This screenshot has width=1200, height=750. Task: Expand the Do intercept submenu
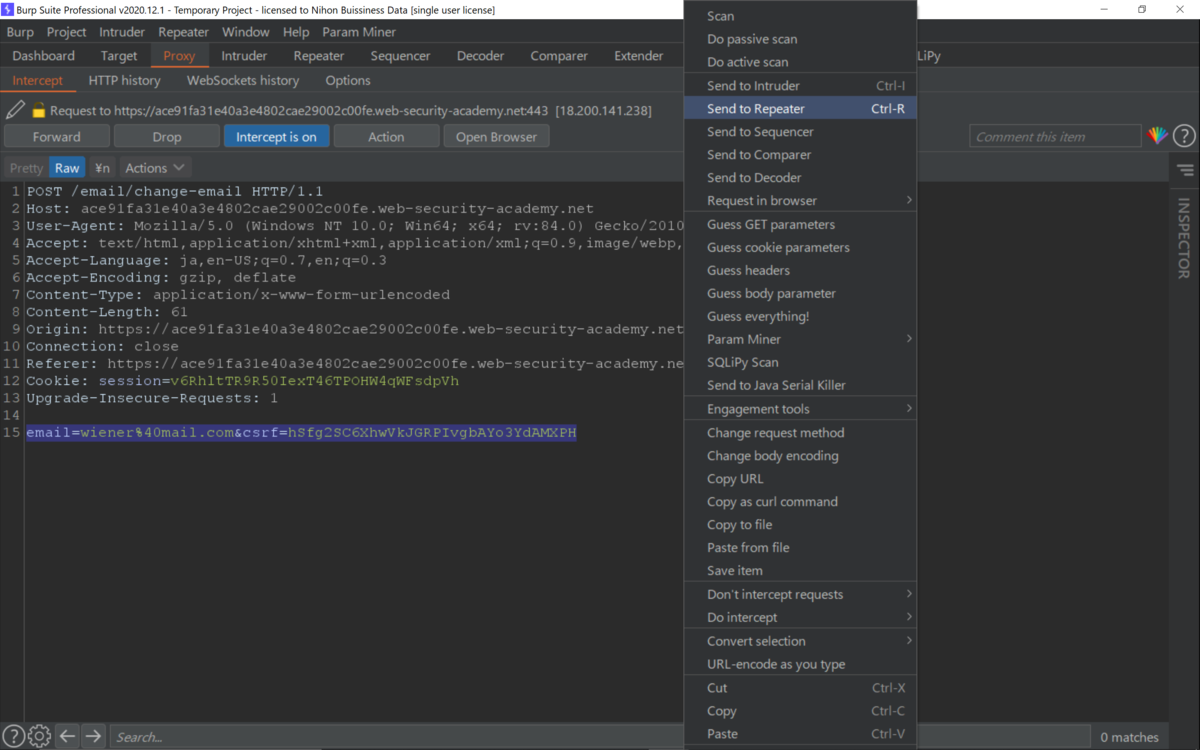point(800,617)
